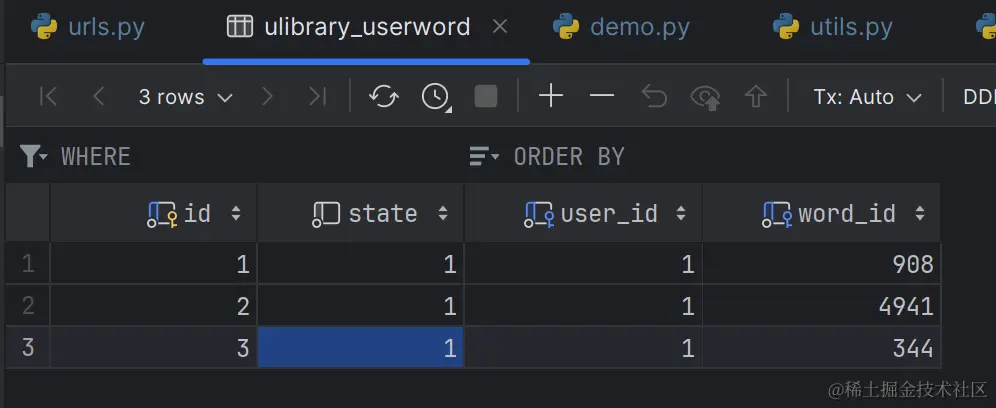
Task: Go to first page of rows
Action: pyautogui.click(x=48, y=97)
